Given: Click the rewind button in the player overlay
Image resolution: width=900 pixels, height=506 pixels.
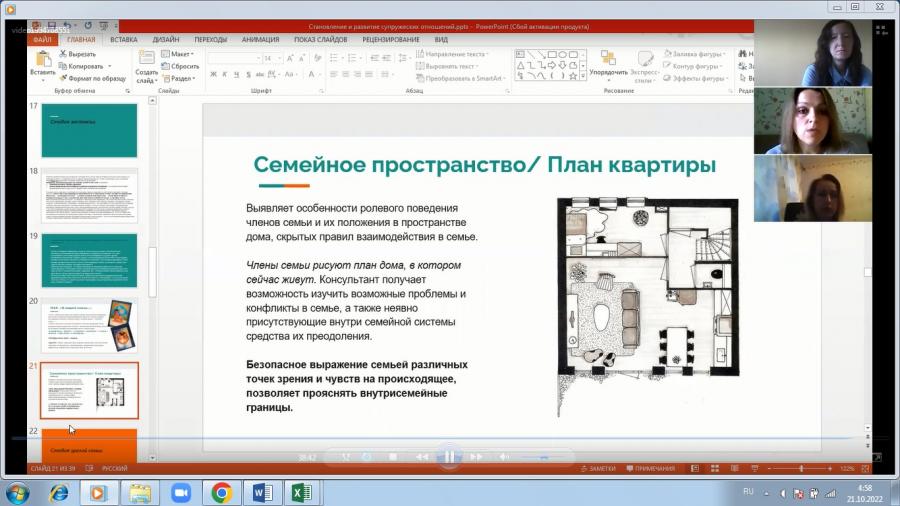Looking at the screenshot, I should [422, 457].
